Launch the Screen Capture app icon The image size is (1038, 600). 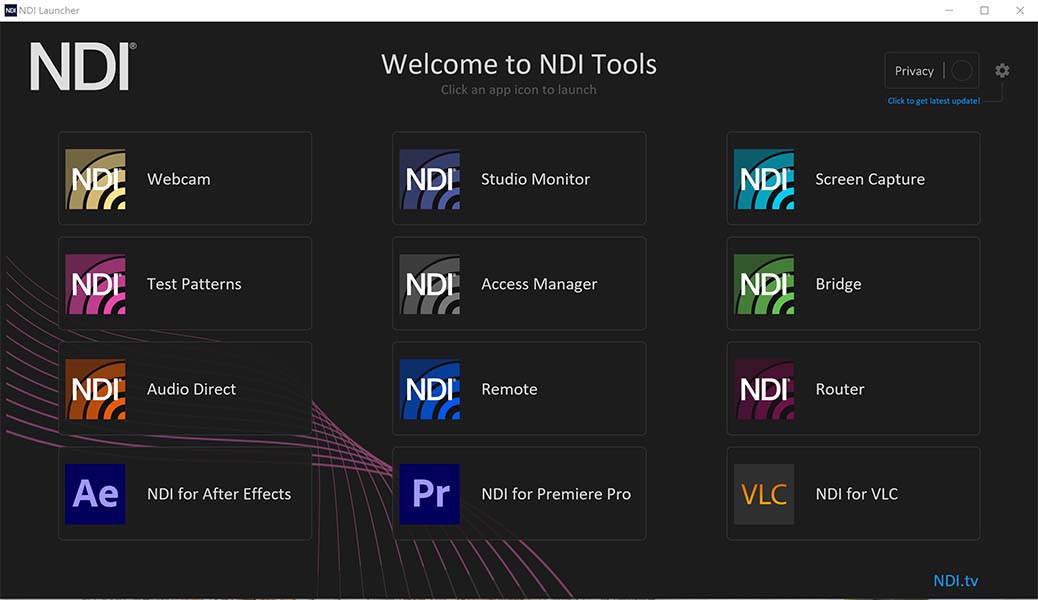[x=764, y=179]
